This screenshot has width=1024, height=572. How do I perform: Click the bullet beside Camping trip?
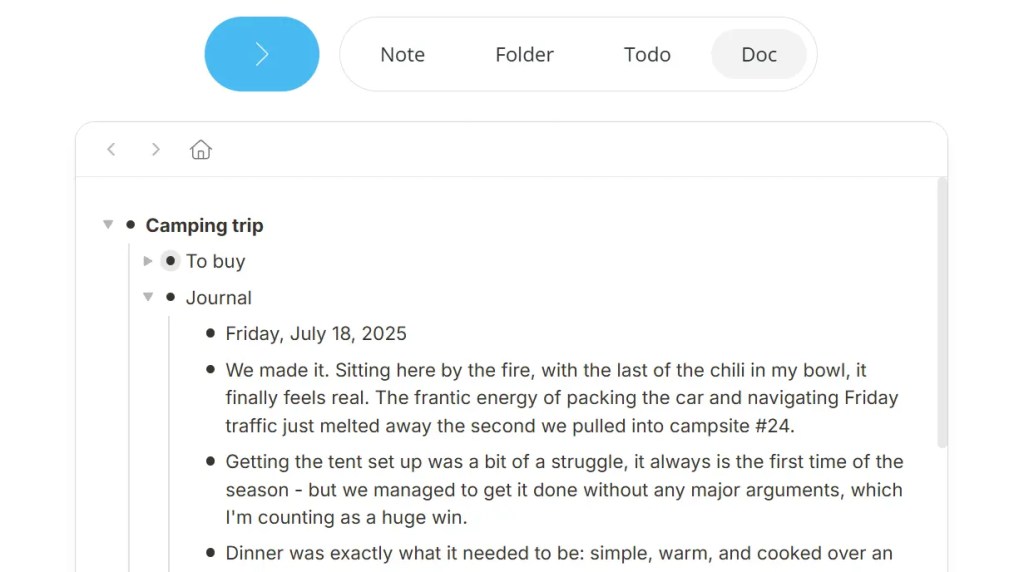[x=131, y=225]
